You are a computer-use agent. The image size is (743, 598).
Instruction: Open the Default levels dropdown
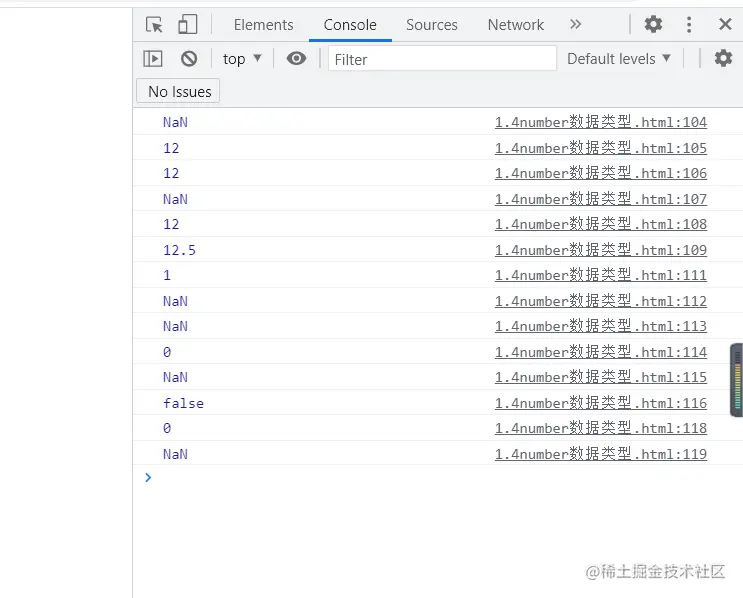619,59
